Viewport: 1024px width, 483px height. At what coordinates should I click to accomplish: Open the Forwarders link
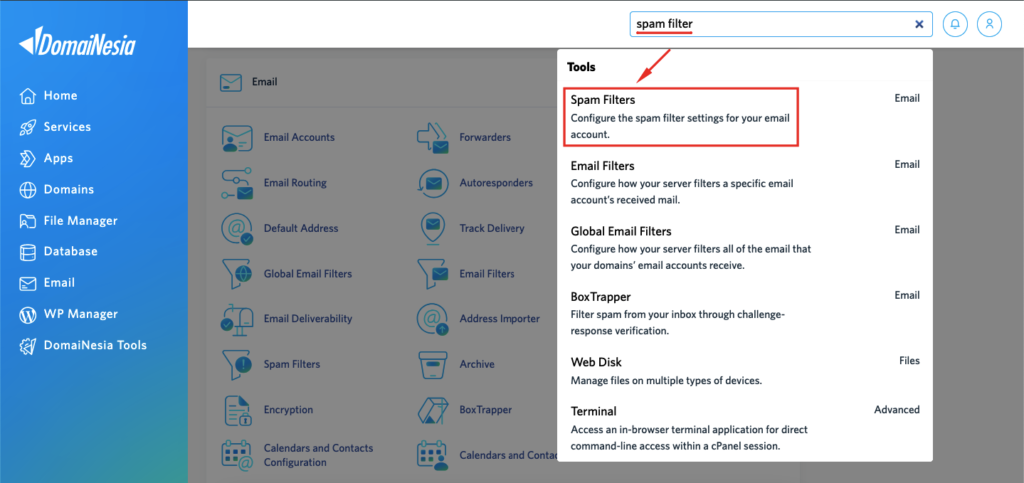click(x=485, y=138)
